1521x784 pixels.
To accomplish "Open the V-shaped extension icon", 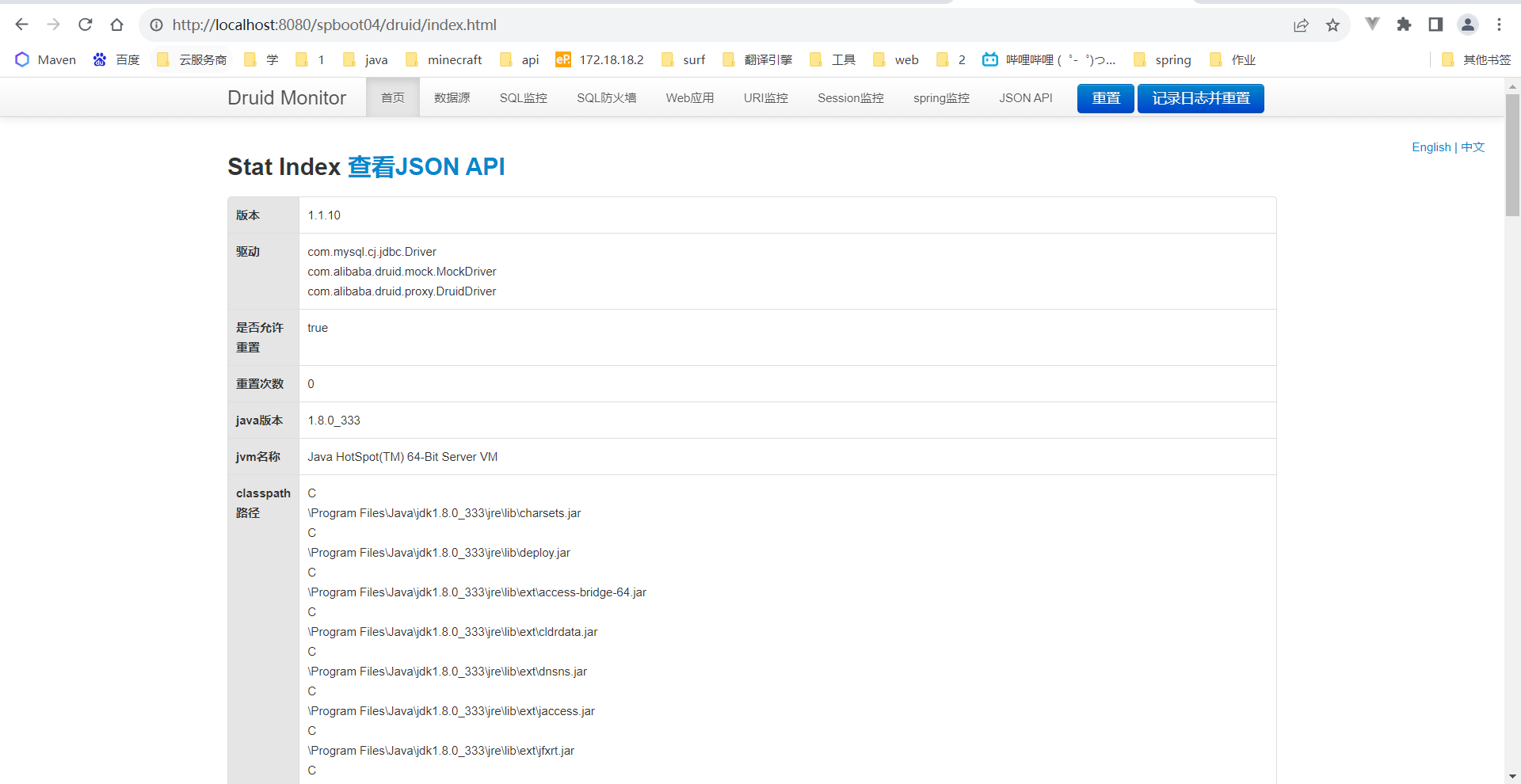I will coord(1372,25).
